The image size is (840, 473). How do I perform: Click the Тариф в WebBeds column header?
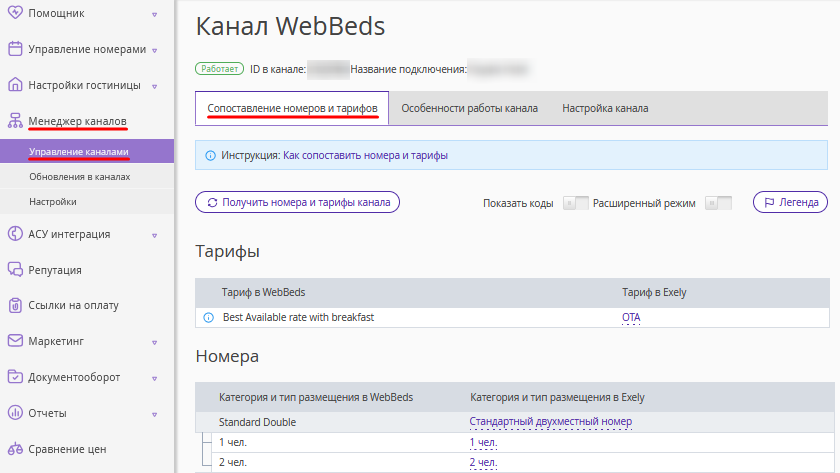264,292
